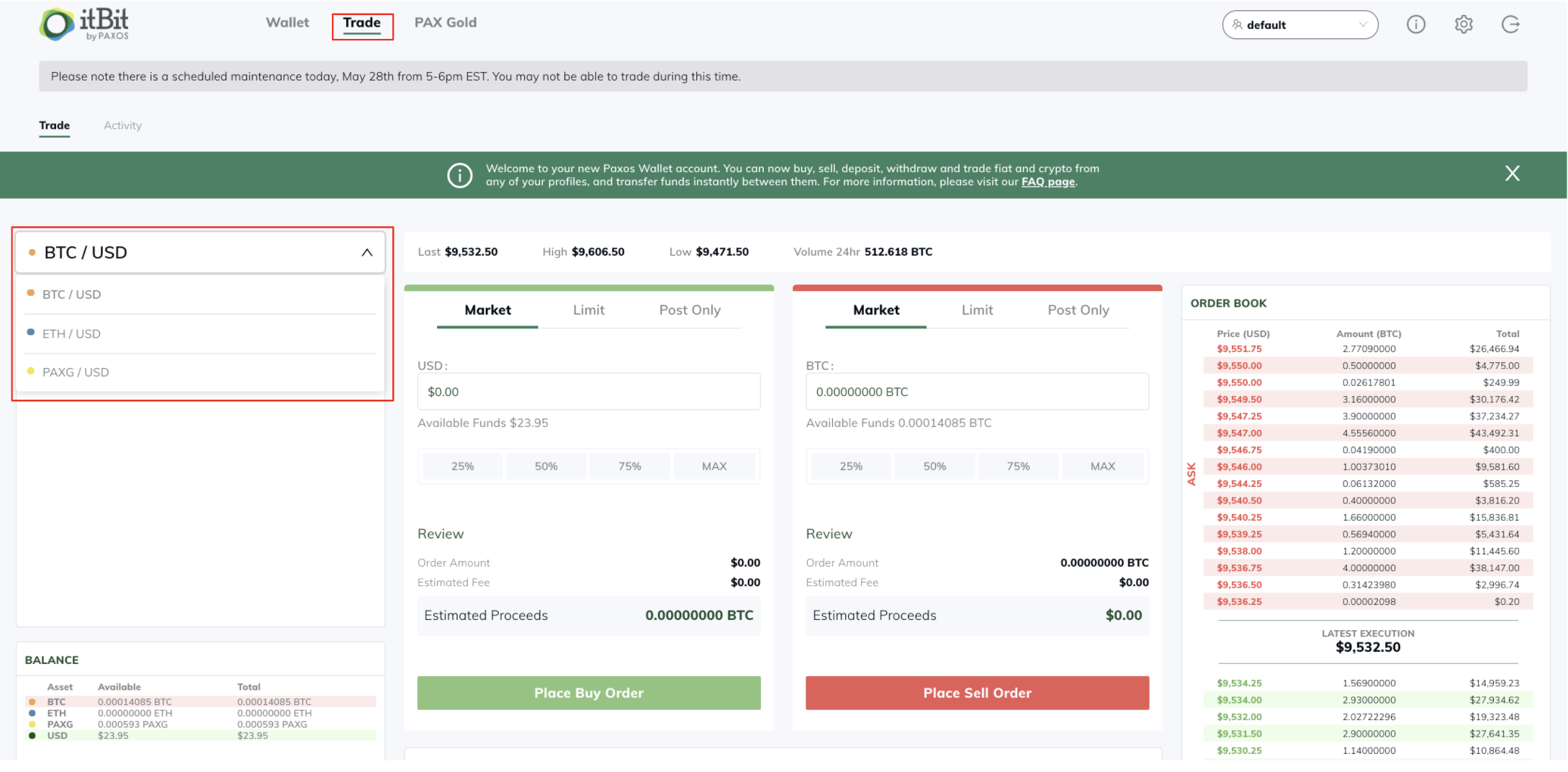This screenshot has height=772, width=1568.
Task: Click total $43,492.31 in order book
Action: pos(1494,434)
